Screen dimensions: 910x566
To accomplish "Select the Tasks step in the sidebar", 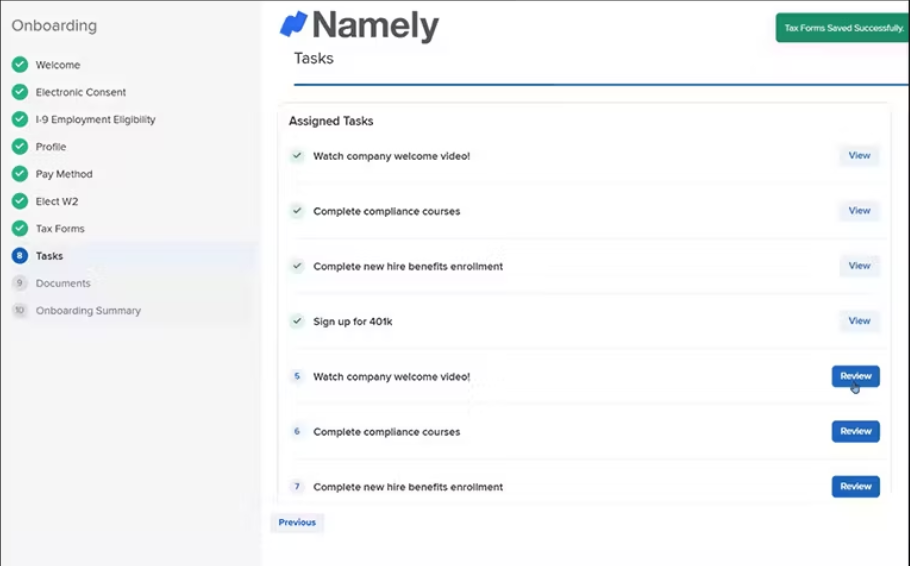I will [x=49, y=256].
